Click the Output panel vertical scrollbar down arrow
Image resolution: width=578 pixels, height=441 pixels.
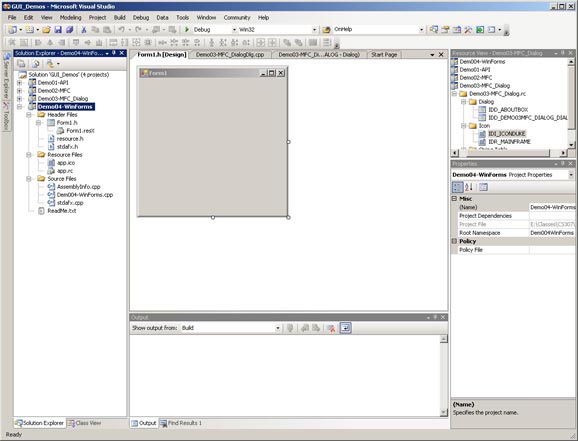coord(444,413)
